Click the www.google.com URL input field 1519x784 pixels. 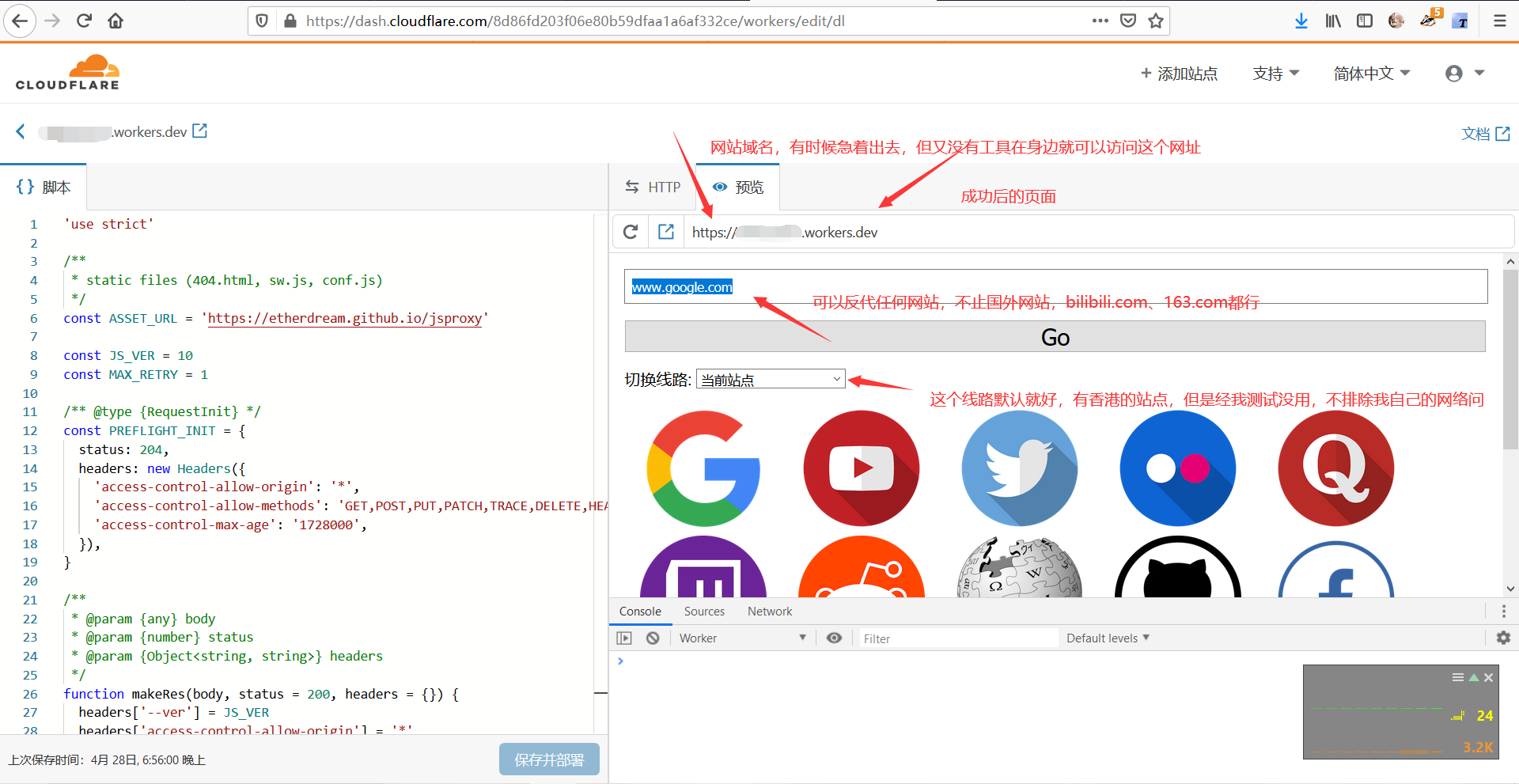tap(1055, 286)
